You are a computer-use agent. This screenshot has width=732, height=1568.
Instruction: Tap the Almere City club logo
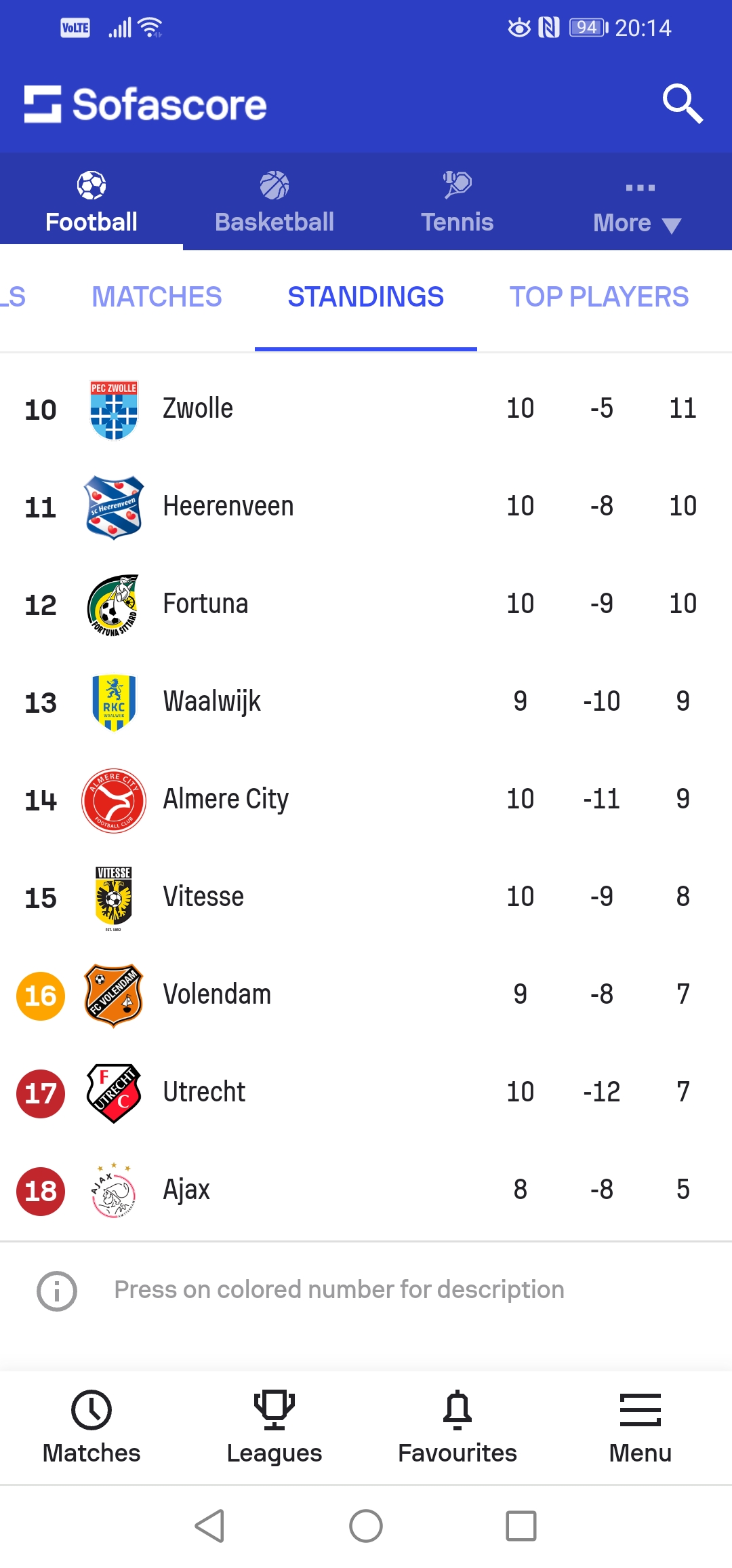pyautogui.click(x=114, y=800)
